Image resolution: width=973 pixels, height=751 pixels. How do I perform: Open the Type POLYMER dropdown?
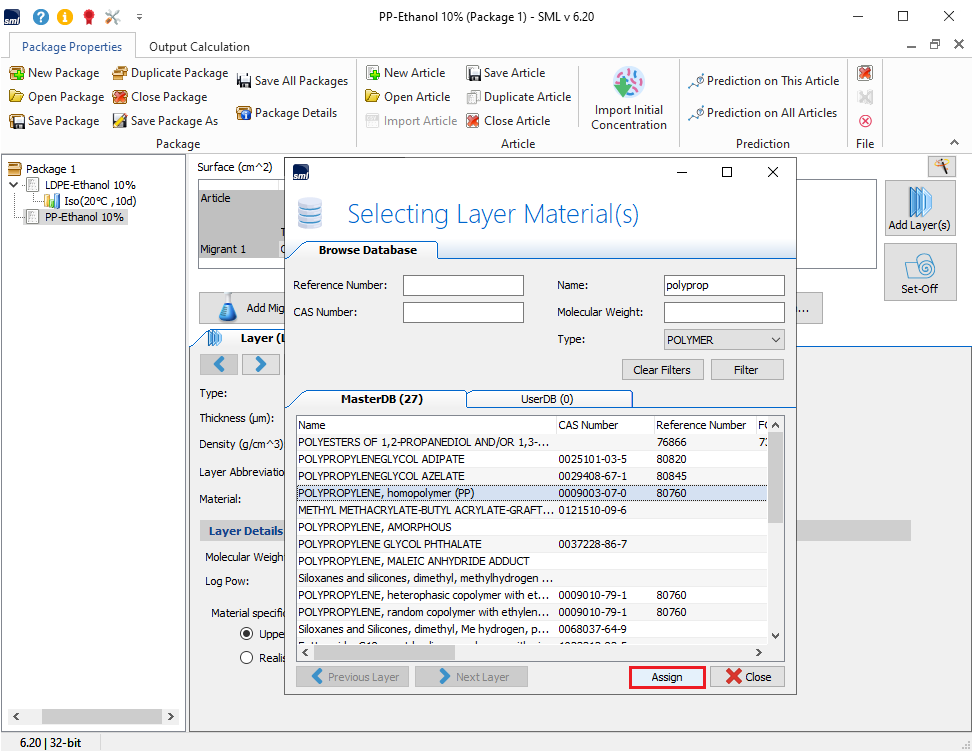pos(724,340)
